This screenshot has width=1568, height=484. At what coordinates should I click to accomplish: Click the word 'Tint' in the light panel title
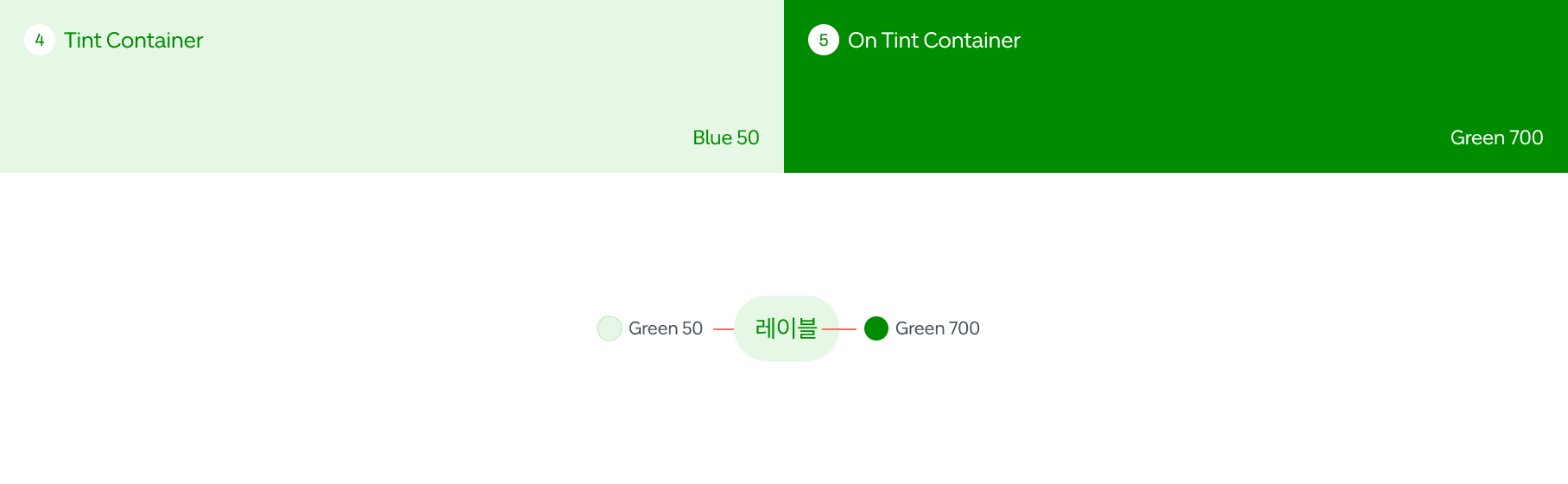coord(83,41)
